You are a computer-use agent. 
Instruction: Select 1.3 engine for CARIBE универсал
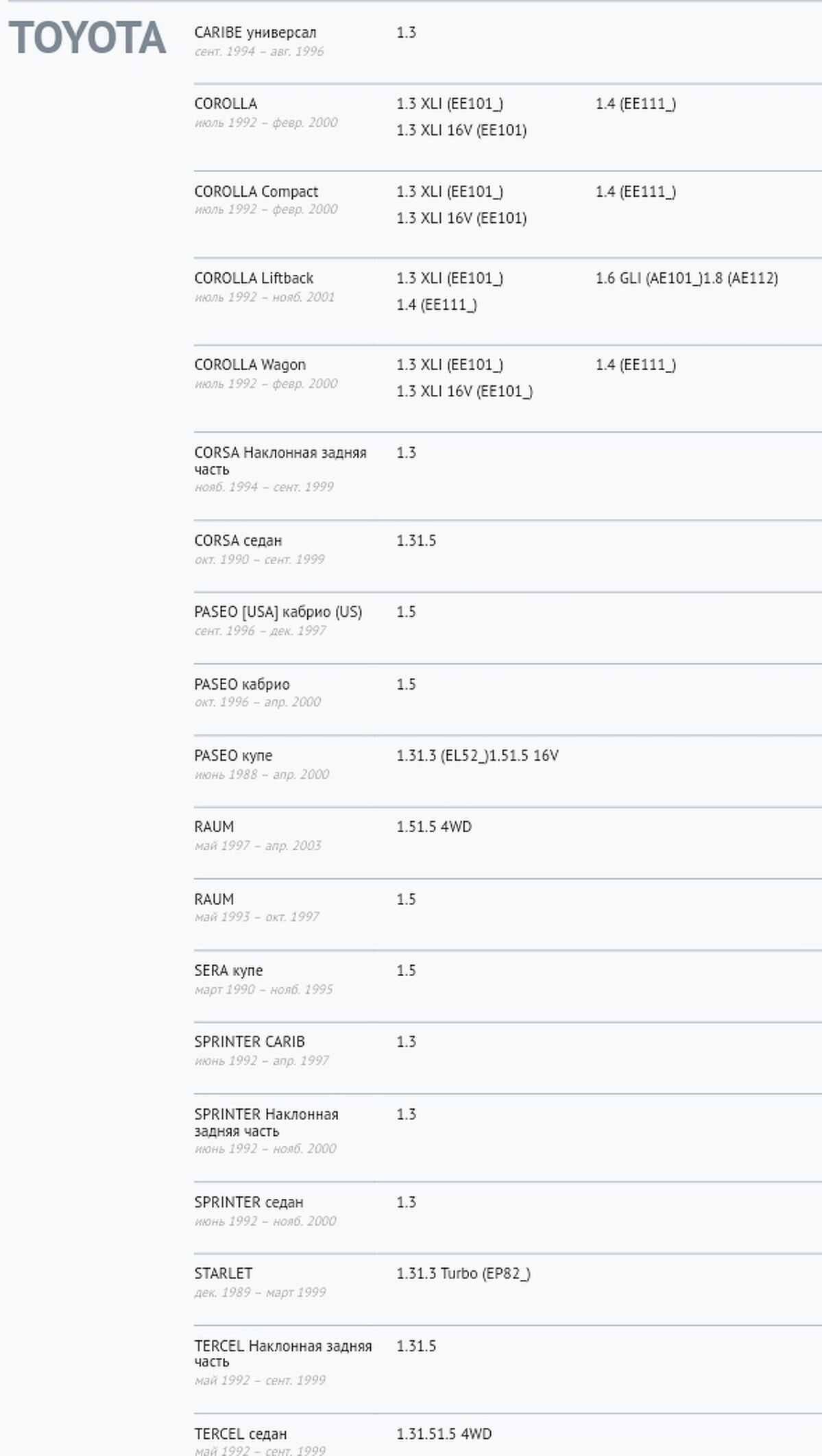[406, 33]
